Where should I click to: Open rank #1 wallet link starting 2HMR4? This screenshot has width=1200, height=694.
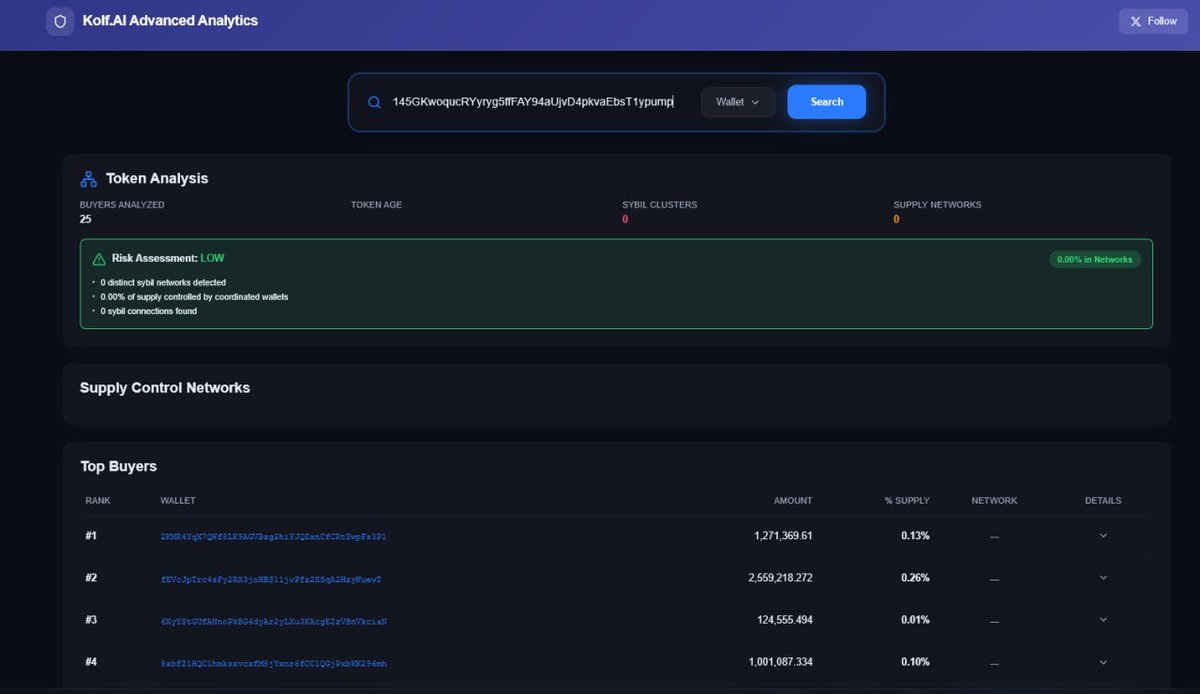point(273,537)
